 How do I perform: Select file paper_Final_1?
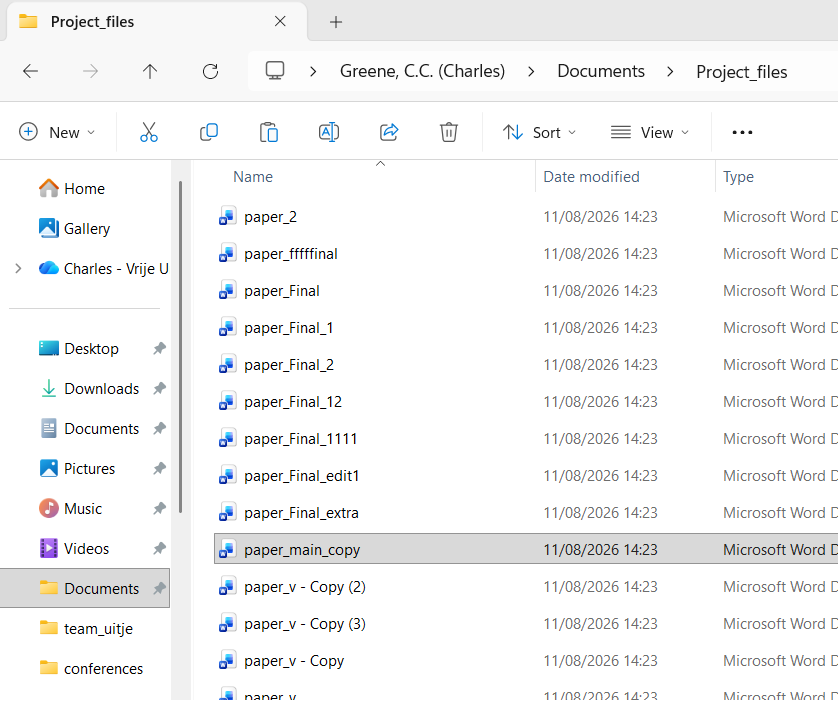(289, 328)
